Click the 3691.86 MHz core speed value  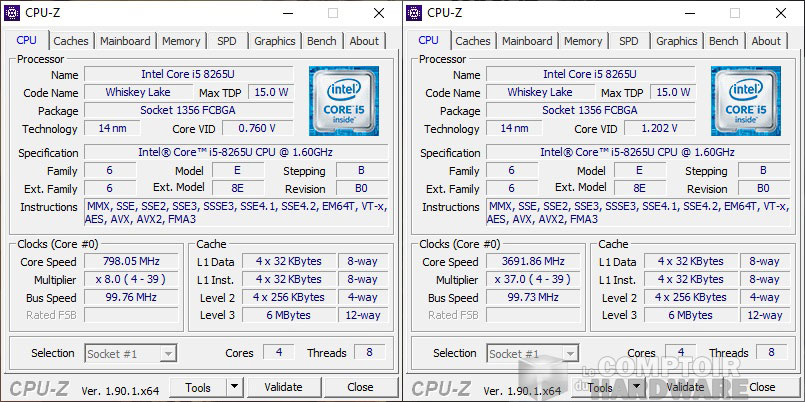(533, 261)
